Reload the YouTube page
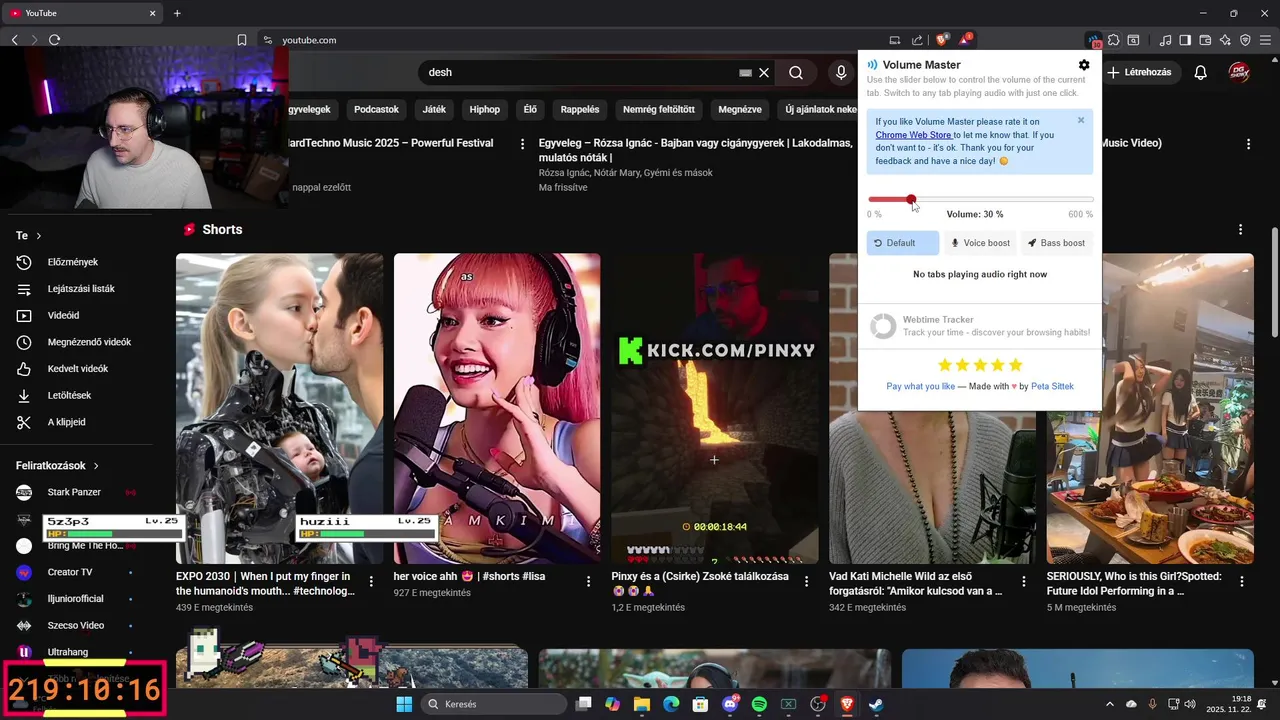1280x720 pixels. click(54, 40)
